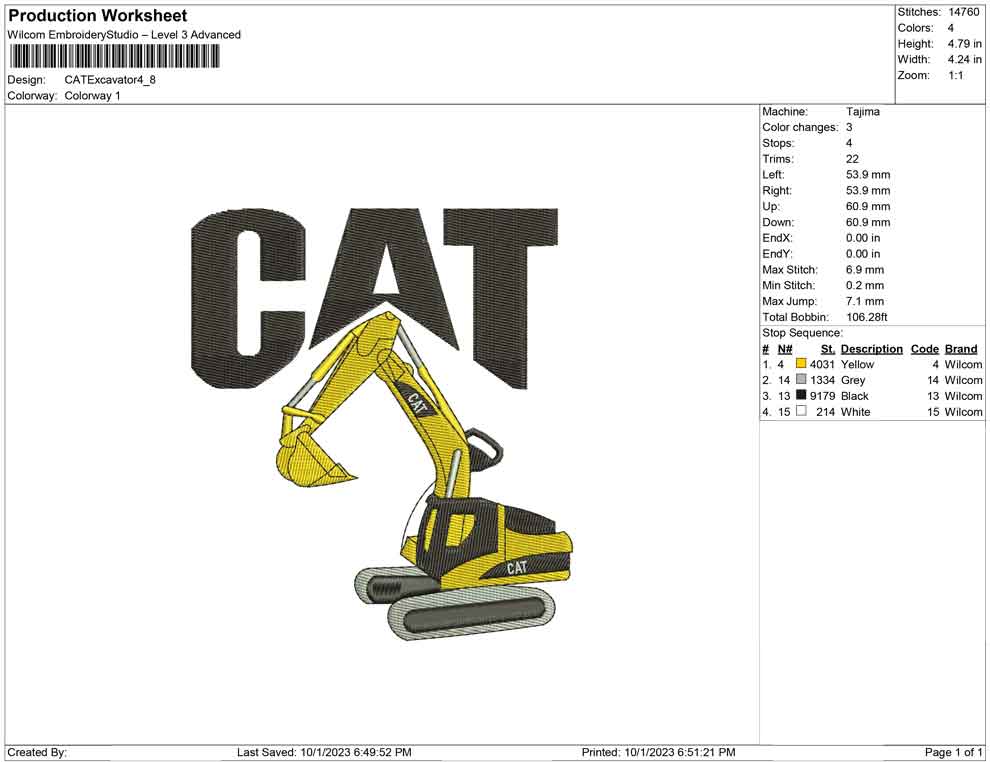The width and height of the screenshot is (990, 762).
Task: Select the Colorway 1 entry
Action: point(92,96)
